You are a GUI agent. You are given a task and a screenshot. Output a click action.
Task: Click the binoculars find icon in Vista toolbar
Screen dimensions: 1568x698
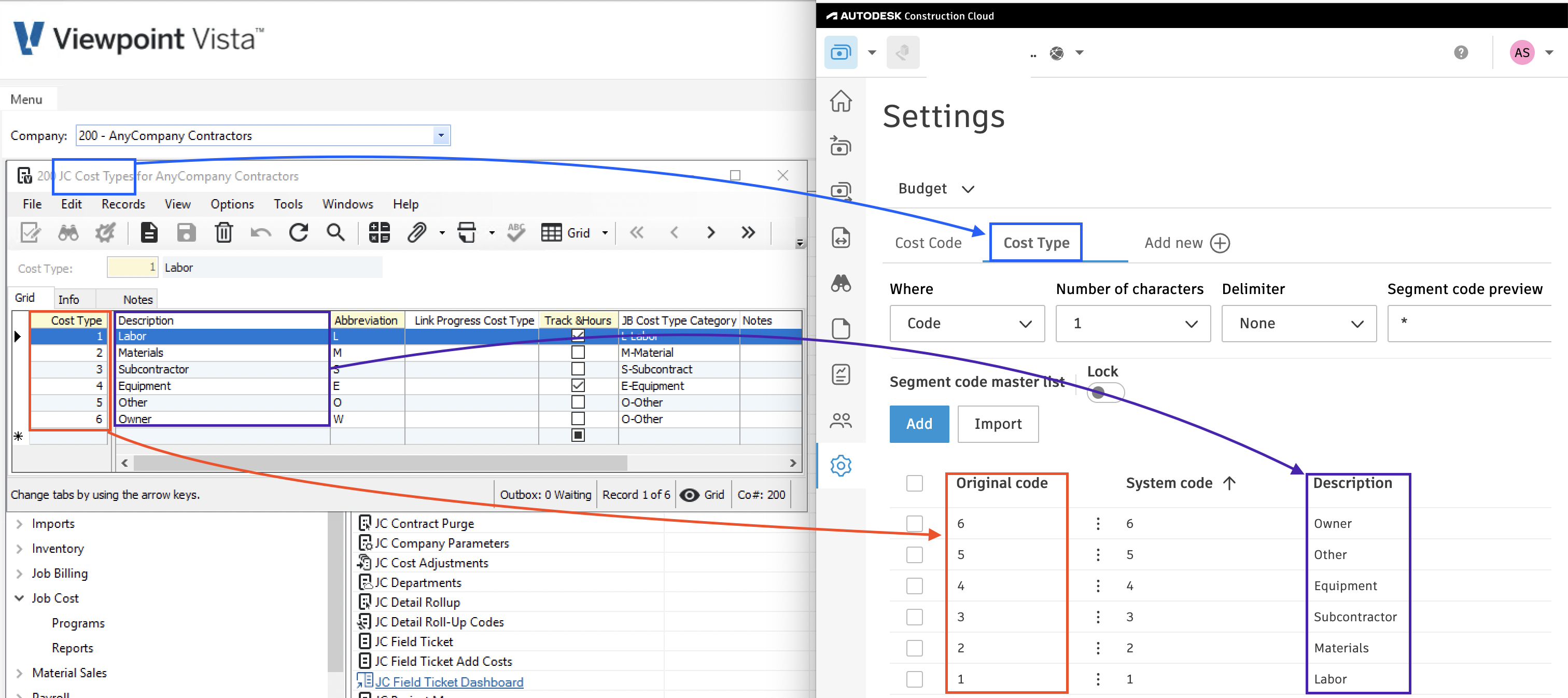(x=68, y=232)
